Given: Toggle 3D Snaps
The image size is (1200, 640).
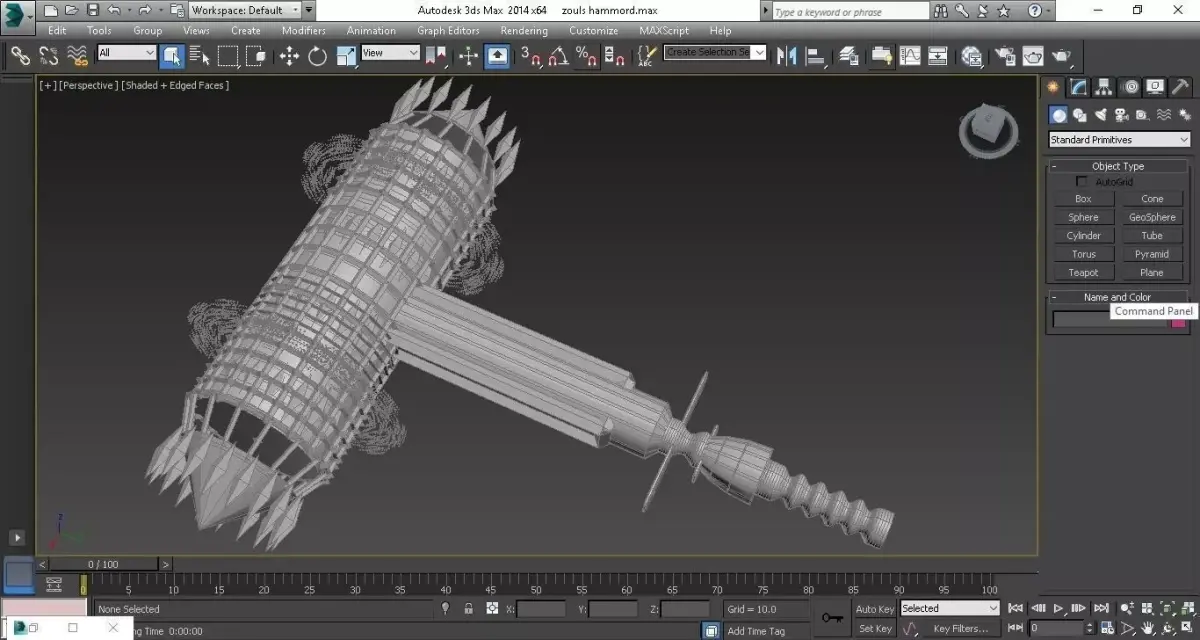Looking at the screenshot, I should 530,56.
